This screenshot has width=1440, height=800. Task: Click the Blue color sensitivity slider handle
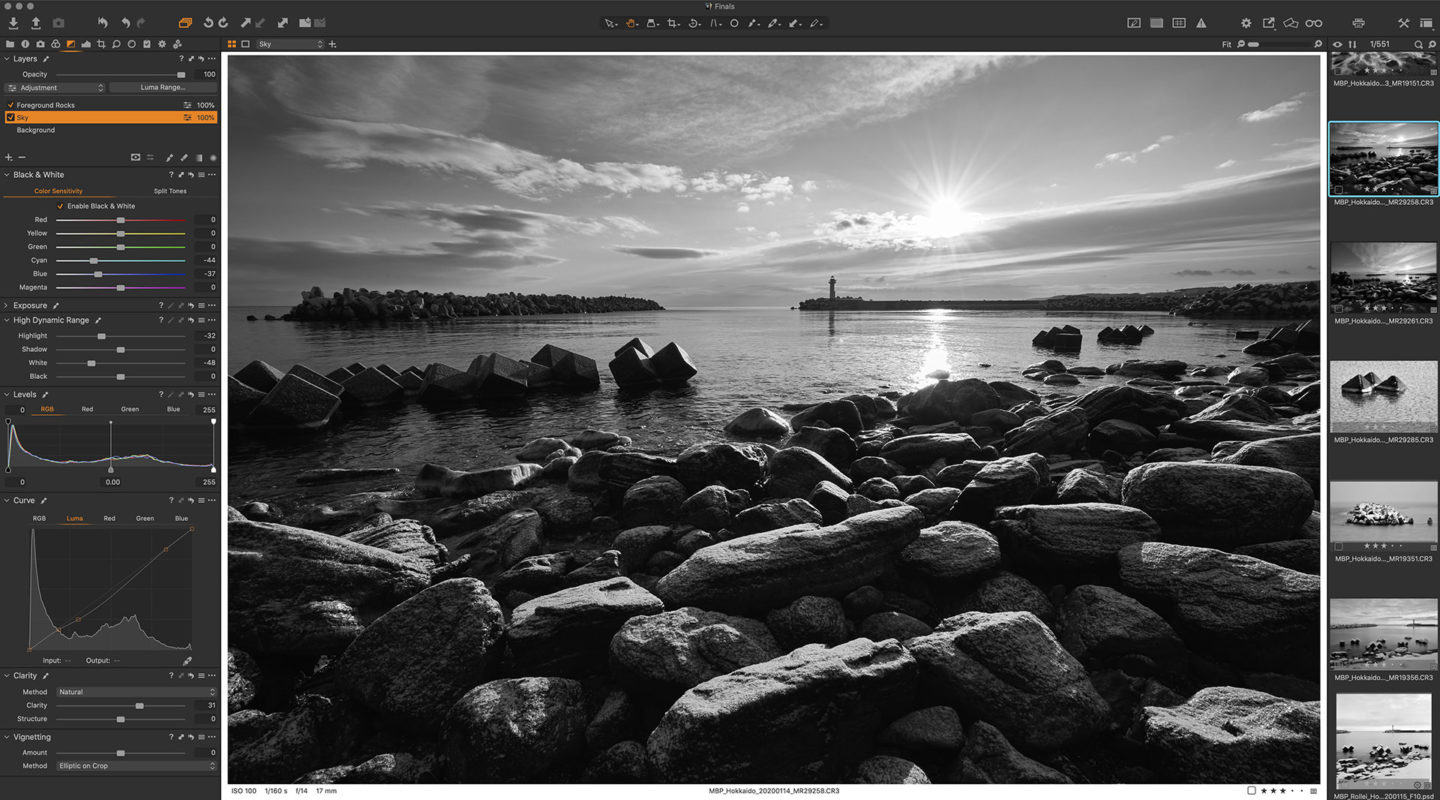[x=98, y=274]
